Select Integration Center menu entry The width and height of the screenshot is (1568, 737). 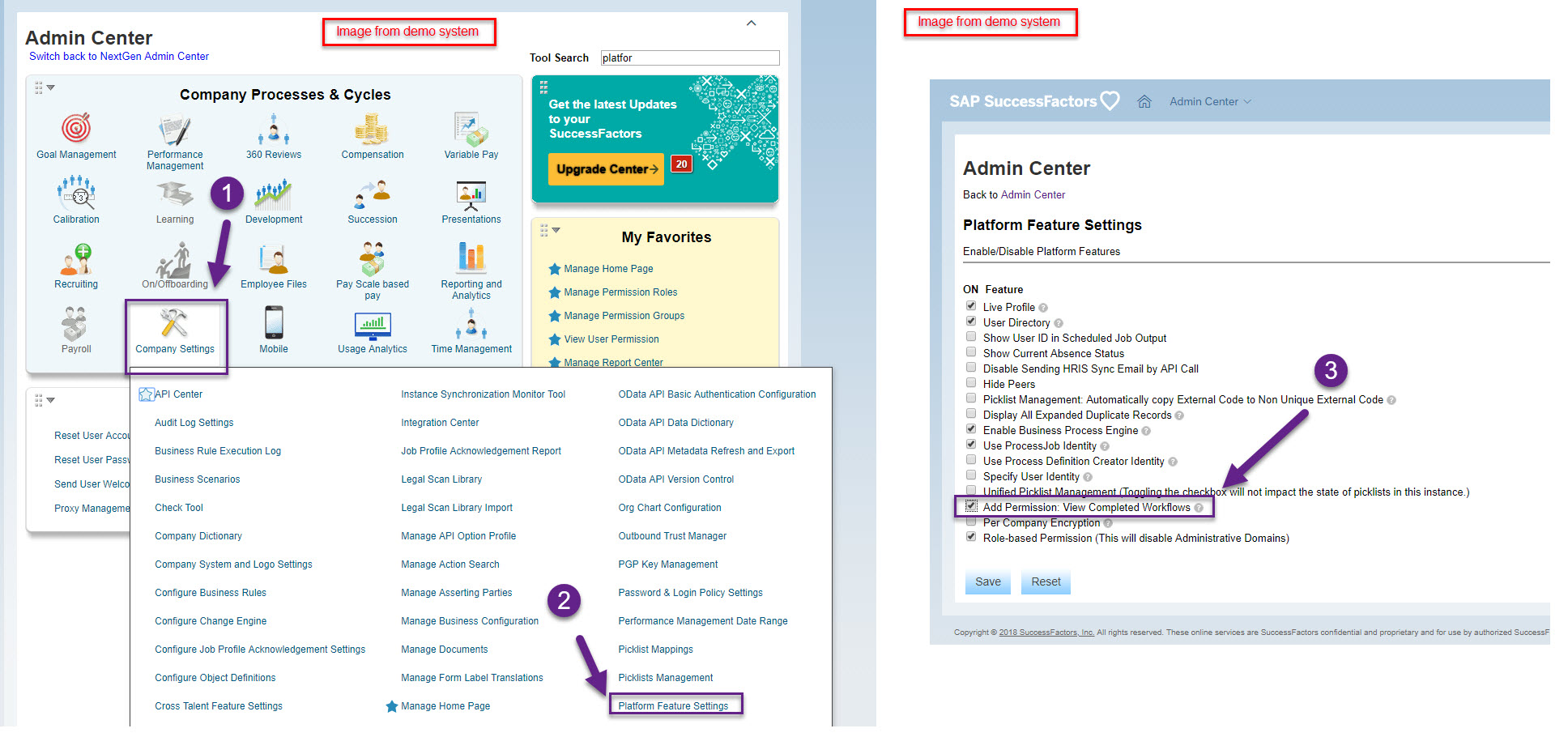click(x=440, y=423)
